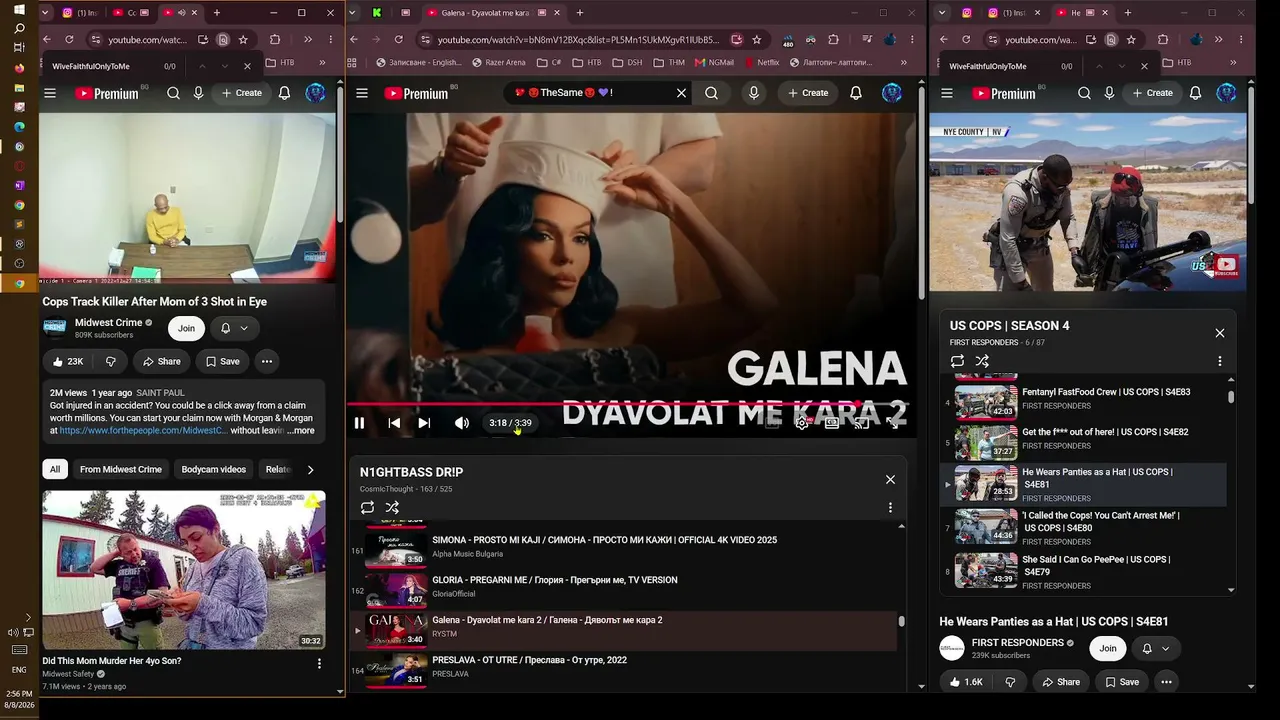Share the Cops Track Killer video

point(161,361)
